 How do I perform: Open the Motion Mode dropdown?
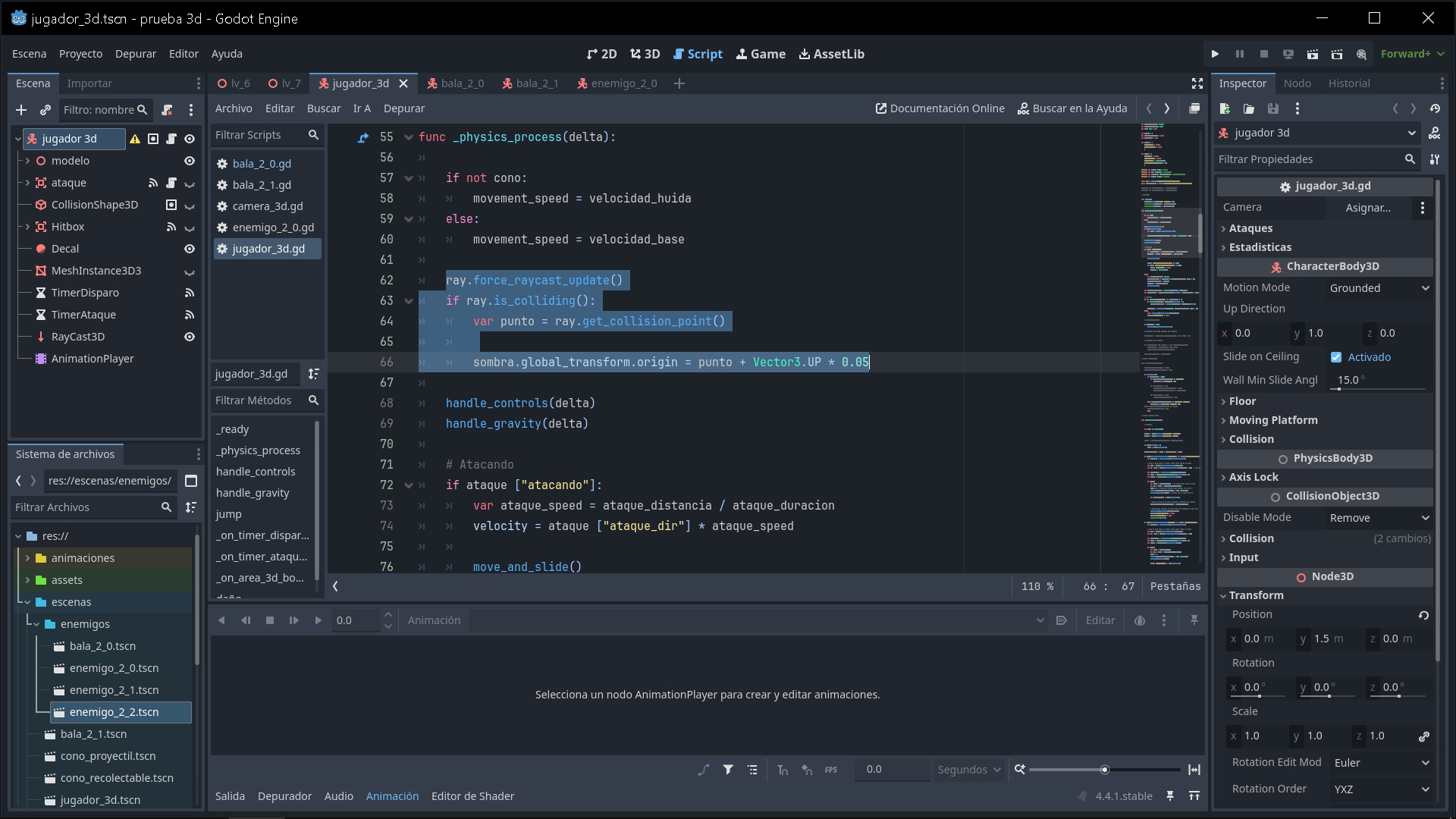point(1376,287)
